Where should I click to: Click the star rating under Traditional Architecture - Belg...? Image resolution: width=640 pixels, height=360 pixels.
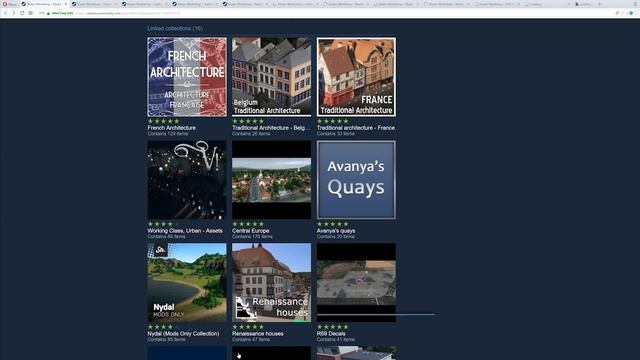248,121
